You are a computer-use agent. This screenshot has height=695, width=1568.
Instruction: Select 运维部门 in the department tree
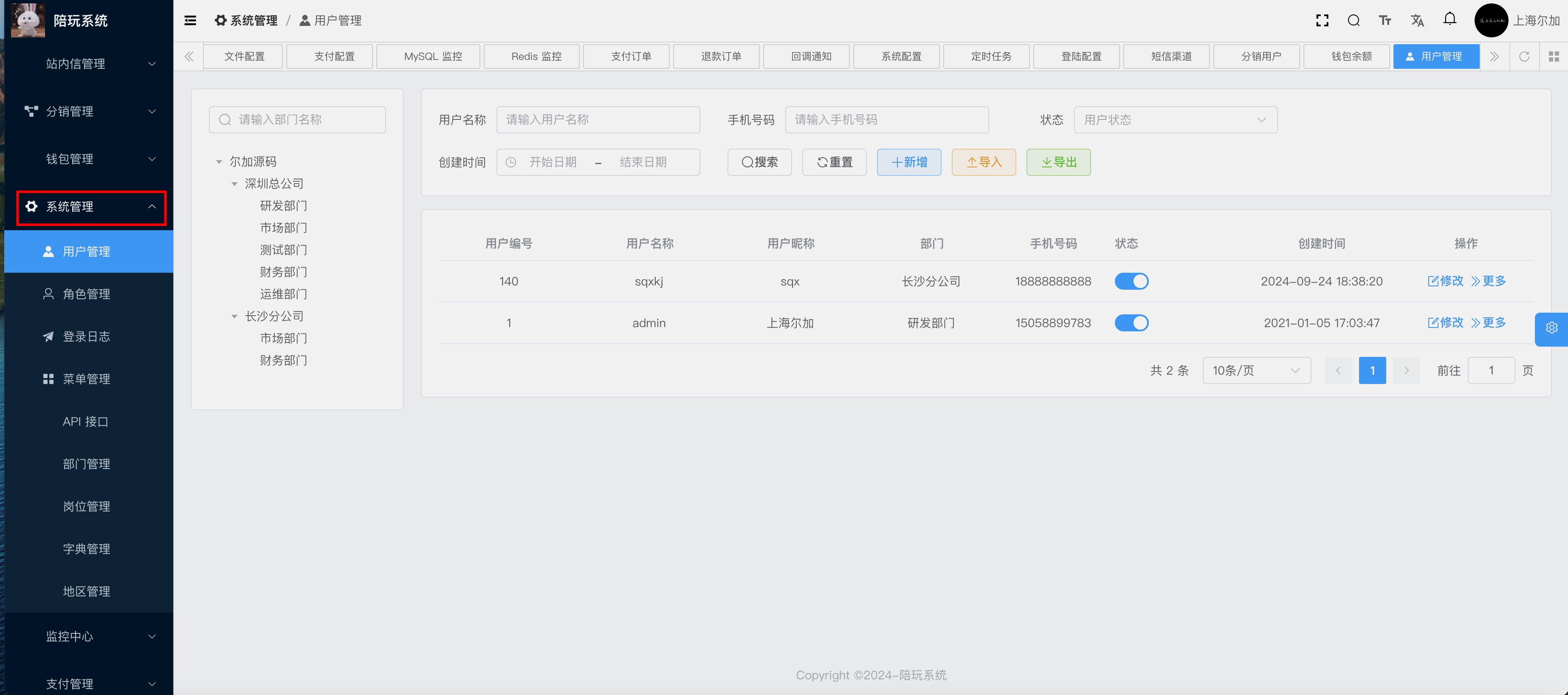pos(284,295)
